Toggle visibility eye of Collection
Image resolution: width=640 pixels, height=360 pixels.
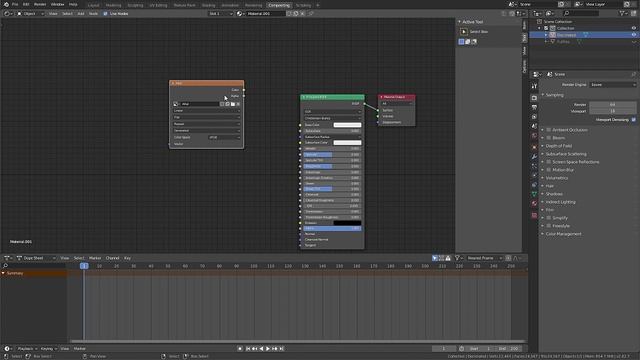click(x=634, y=28)
